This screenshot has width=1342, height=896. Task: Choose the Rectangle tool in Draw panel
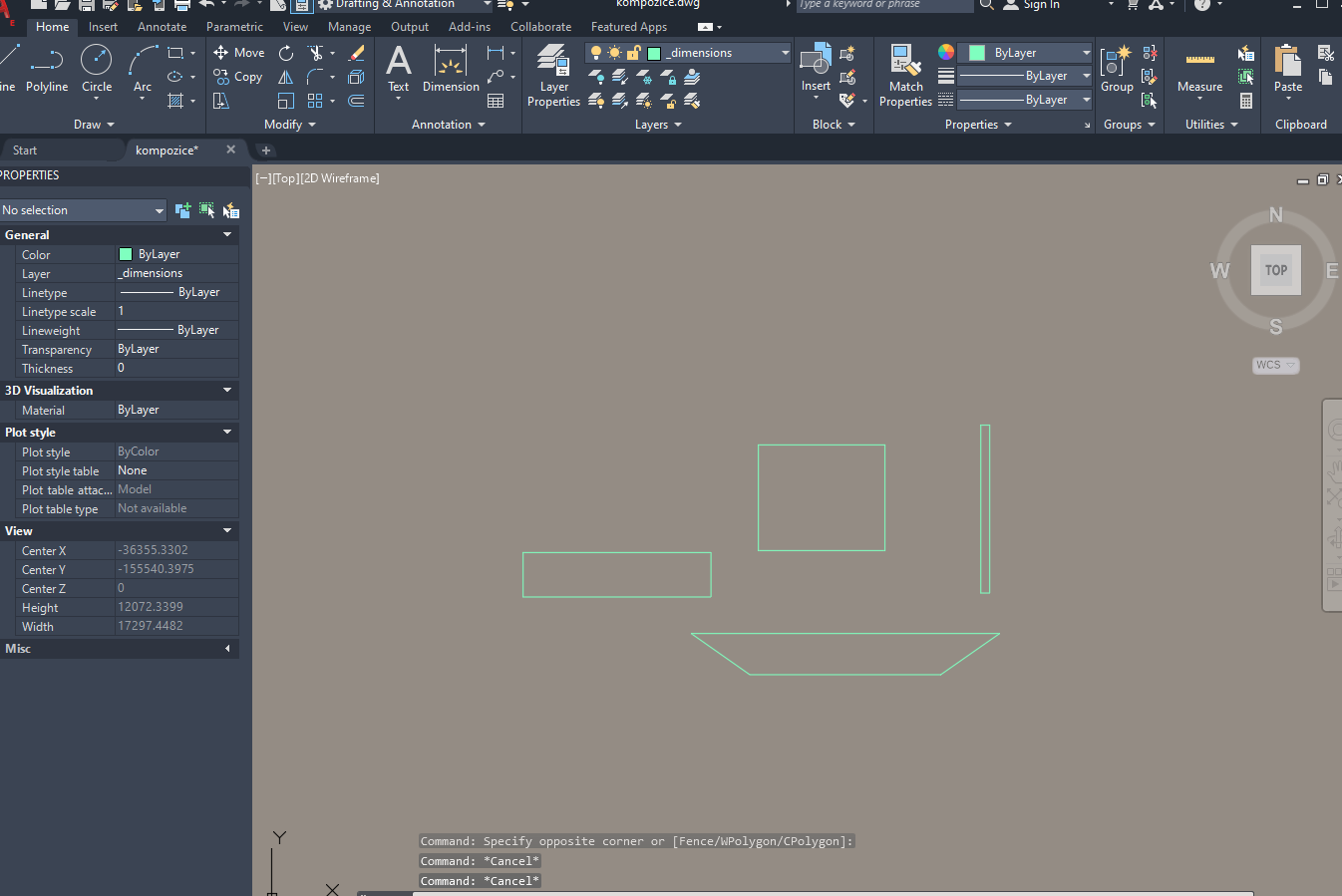(x=175, y=53)
